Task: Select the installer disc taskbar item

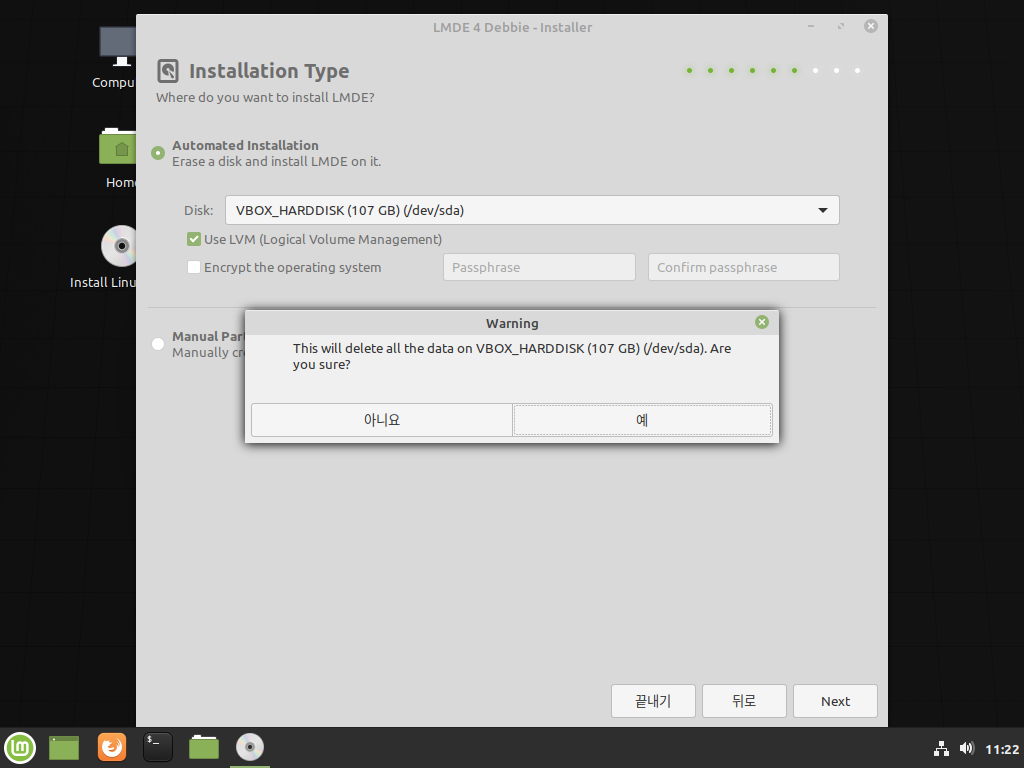Action: [249, 747]
